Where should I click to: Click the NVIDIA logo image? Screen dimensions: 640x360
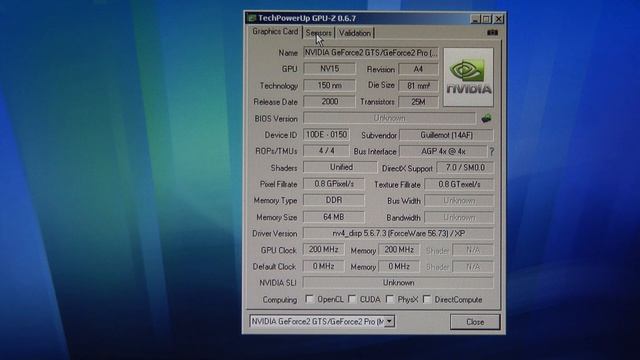click(x=468, y=77)
